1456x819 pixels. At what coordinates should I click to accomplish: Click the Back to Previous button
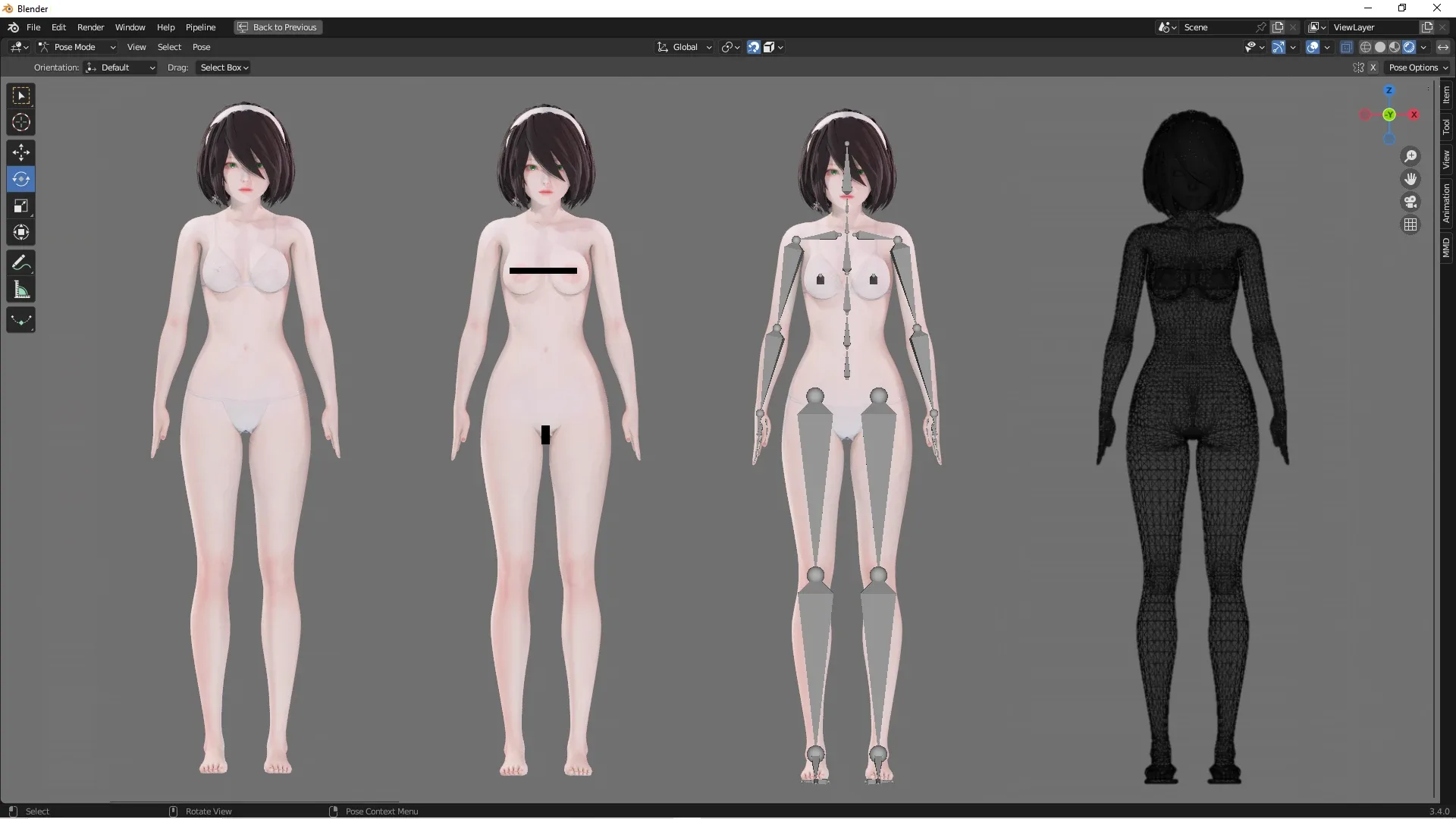(x=278, y=27)
